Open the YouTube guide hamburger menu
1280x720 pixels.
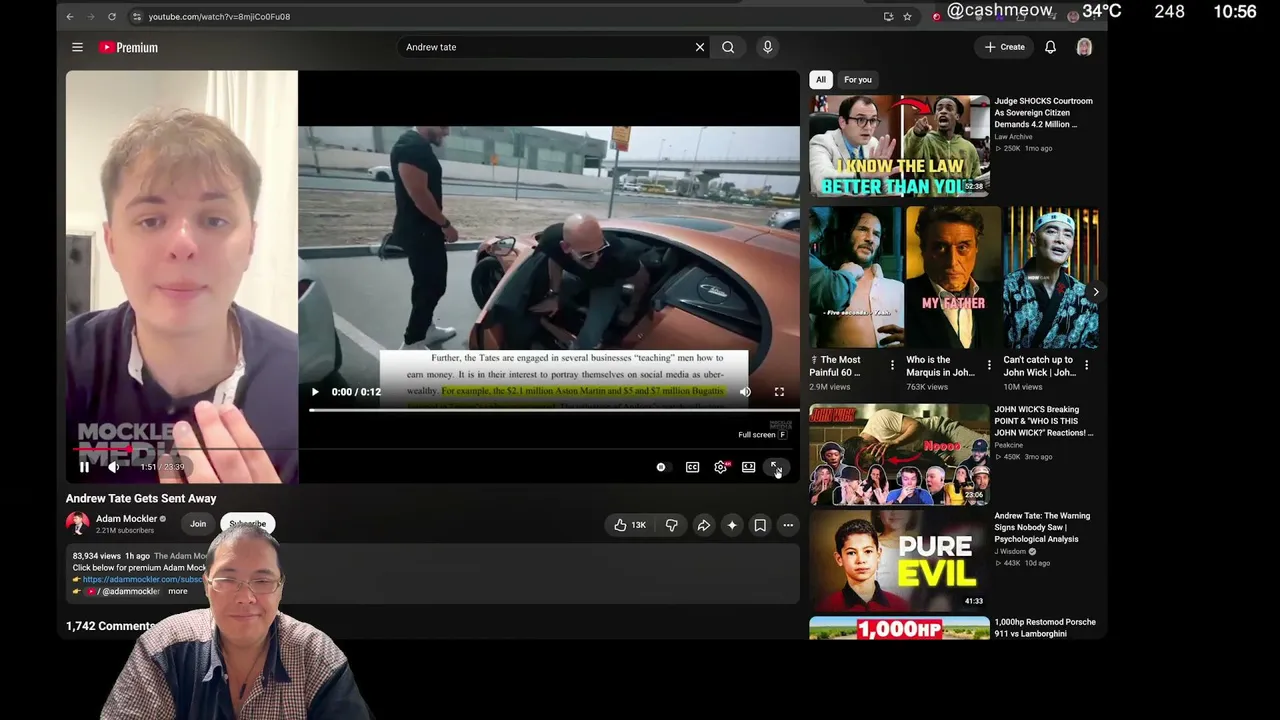tap(77, 47)
